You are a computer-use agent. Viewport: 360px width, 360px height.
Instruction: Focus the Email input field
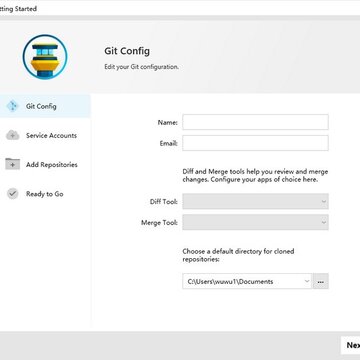(x=255, y=143)
